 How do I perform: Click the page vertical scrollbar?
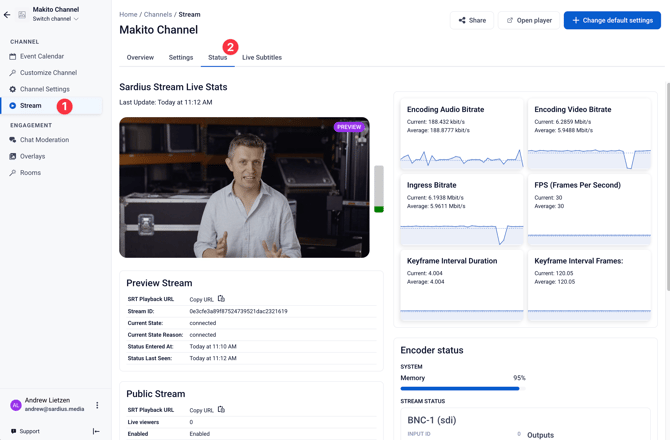[668, 187]
